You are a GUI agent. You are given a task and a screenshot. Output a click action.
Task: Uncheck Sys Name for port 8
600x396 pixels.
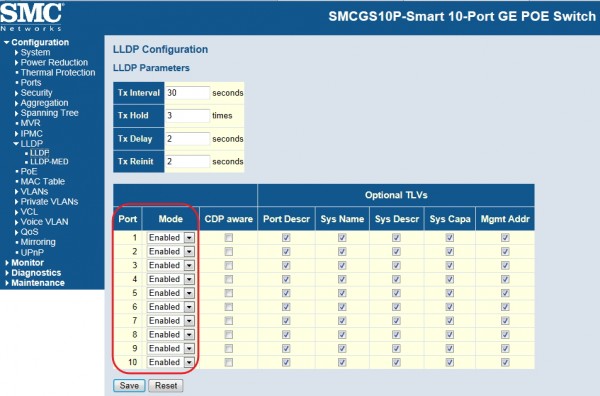342,334
